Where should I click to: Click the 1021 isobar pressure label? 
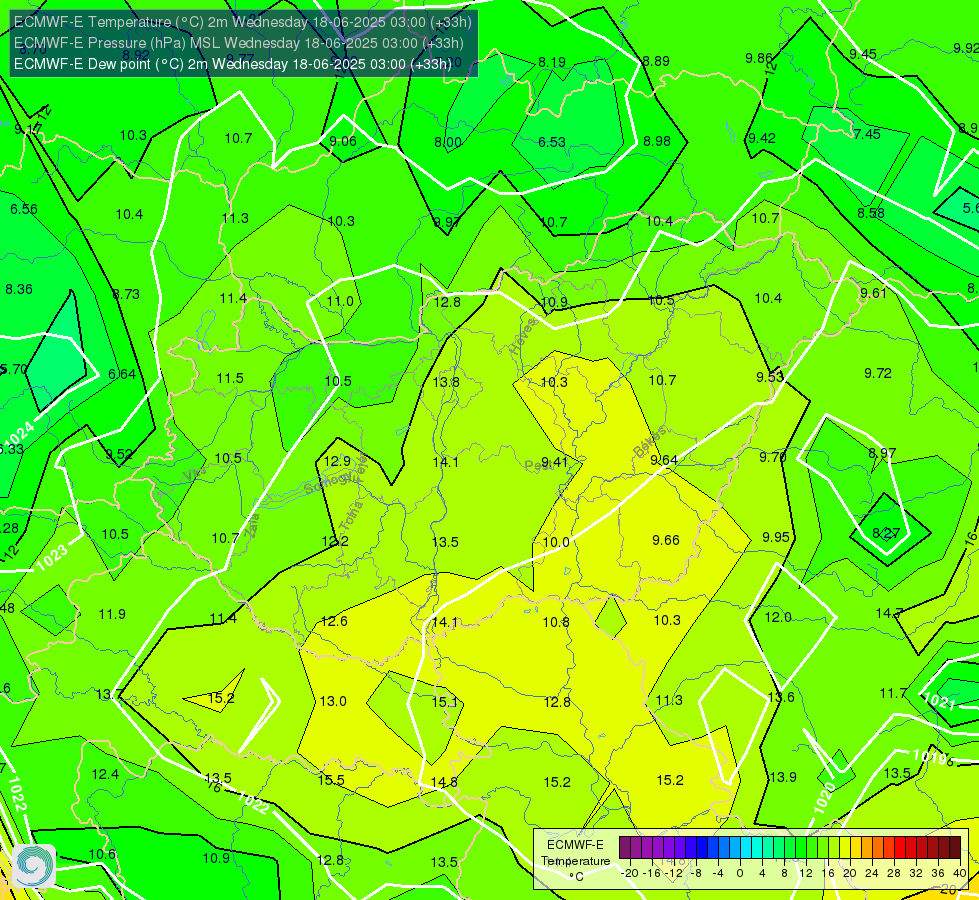point(938,701)
